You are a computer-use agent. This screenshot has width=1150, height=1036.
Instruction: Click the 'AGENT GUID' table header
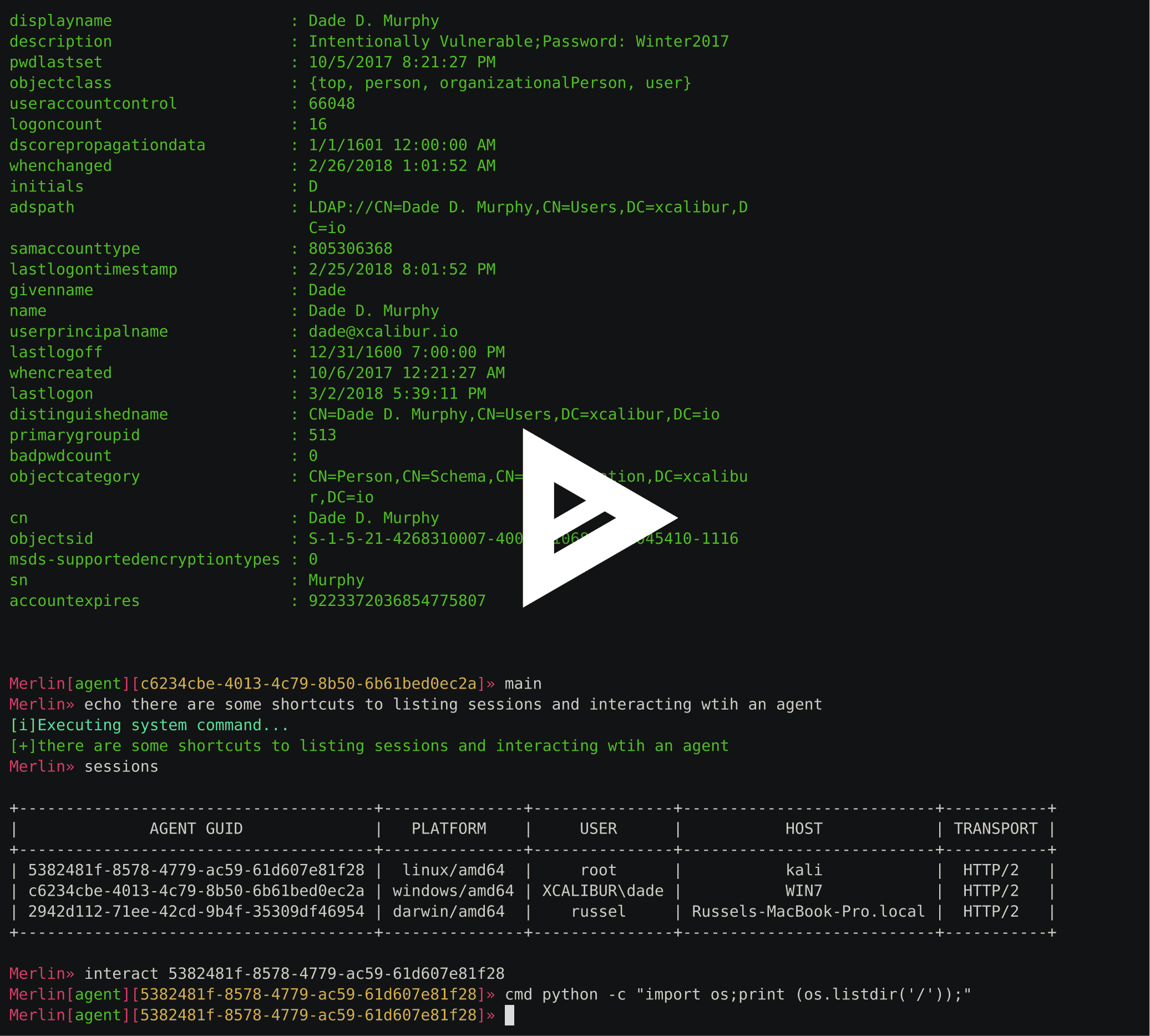pos(196,829)
